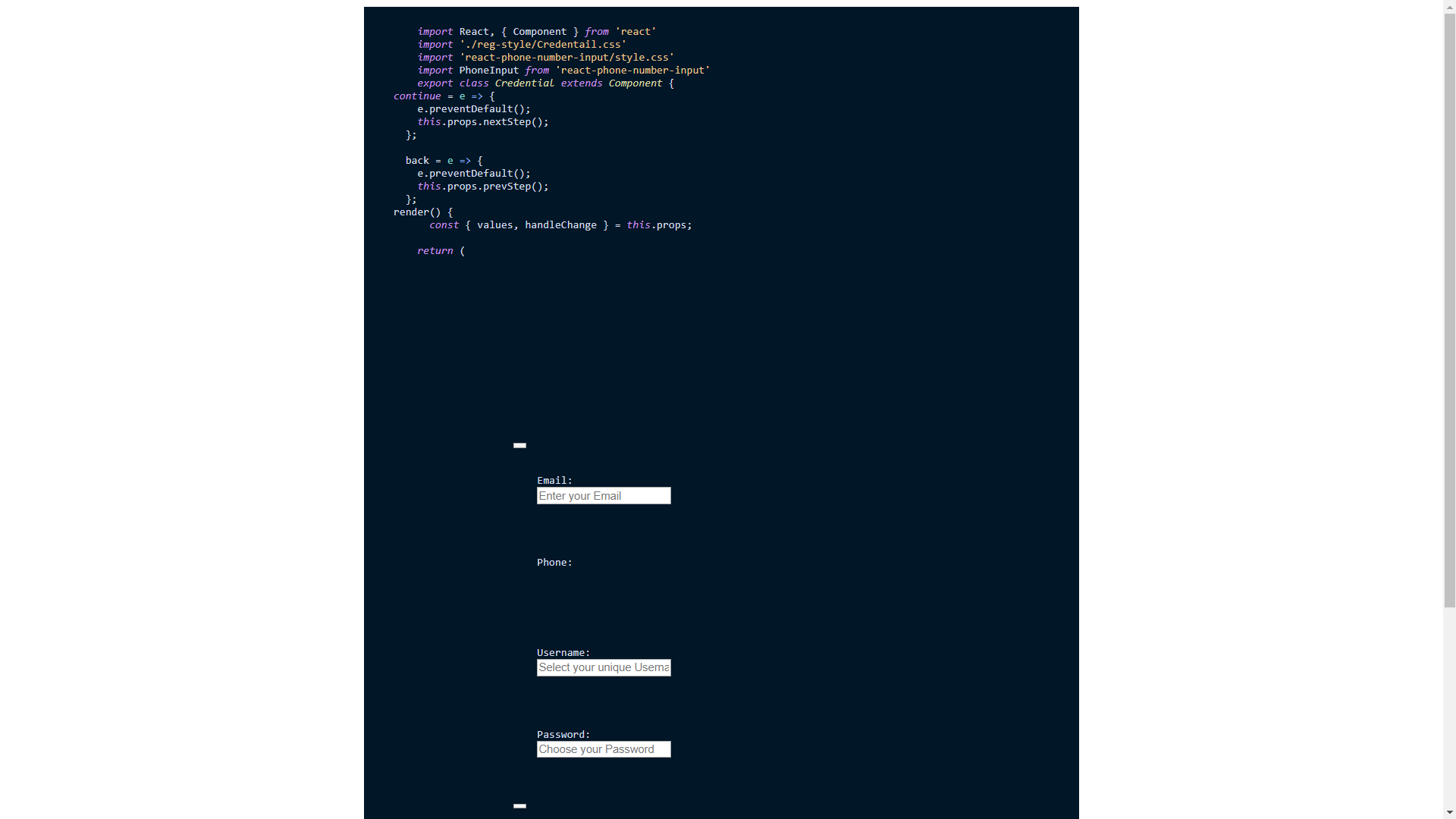Click the 'Password:' label text
The height and width of the screenshot is (819, 1456).
(x=563, y=735)
